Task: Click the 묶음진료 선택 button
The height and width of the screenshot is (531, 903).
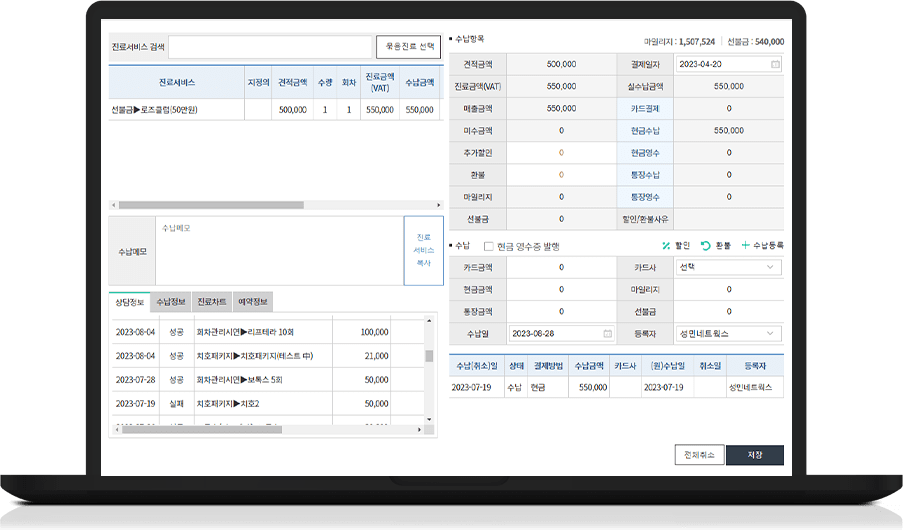Action: pos(408,47)
